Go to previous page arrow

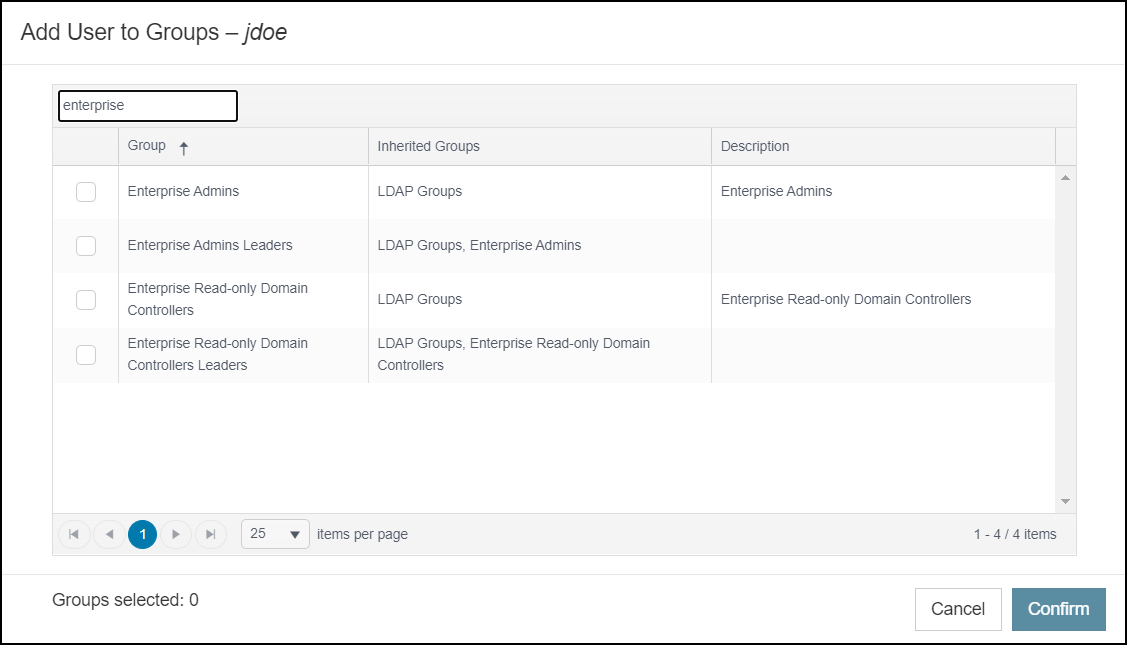click(x=109, y=534)
